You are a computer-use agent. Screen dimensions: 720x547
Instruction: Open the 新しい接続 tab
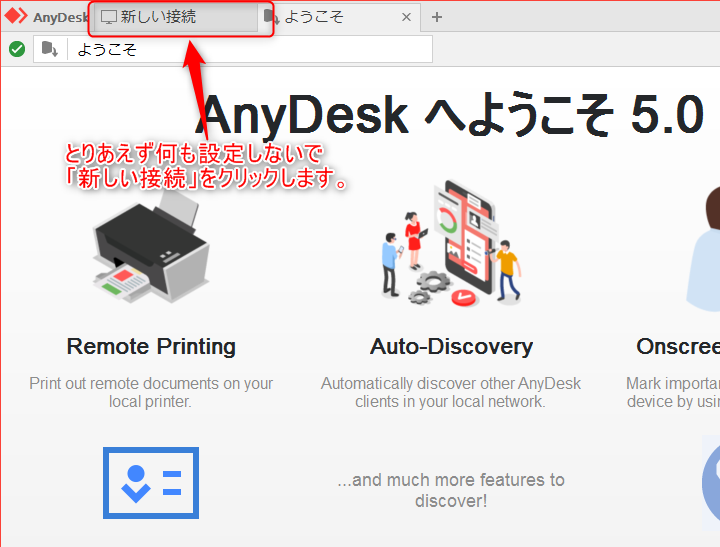coord(177,17)
